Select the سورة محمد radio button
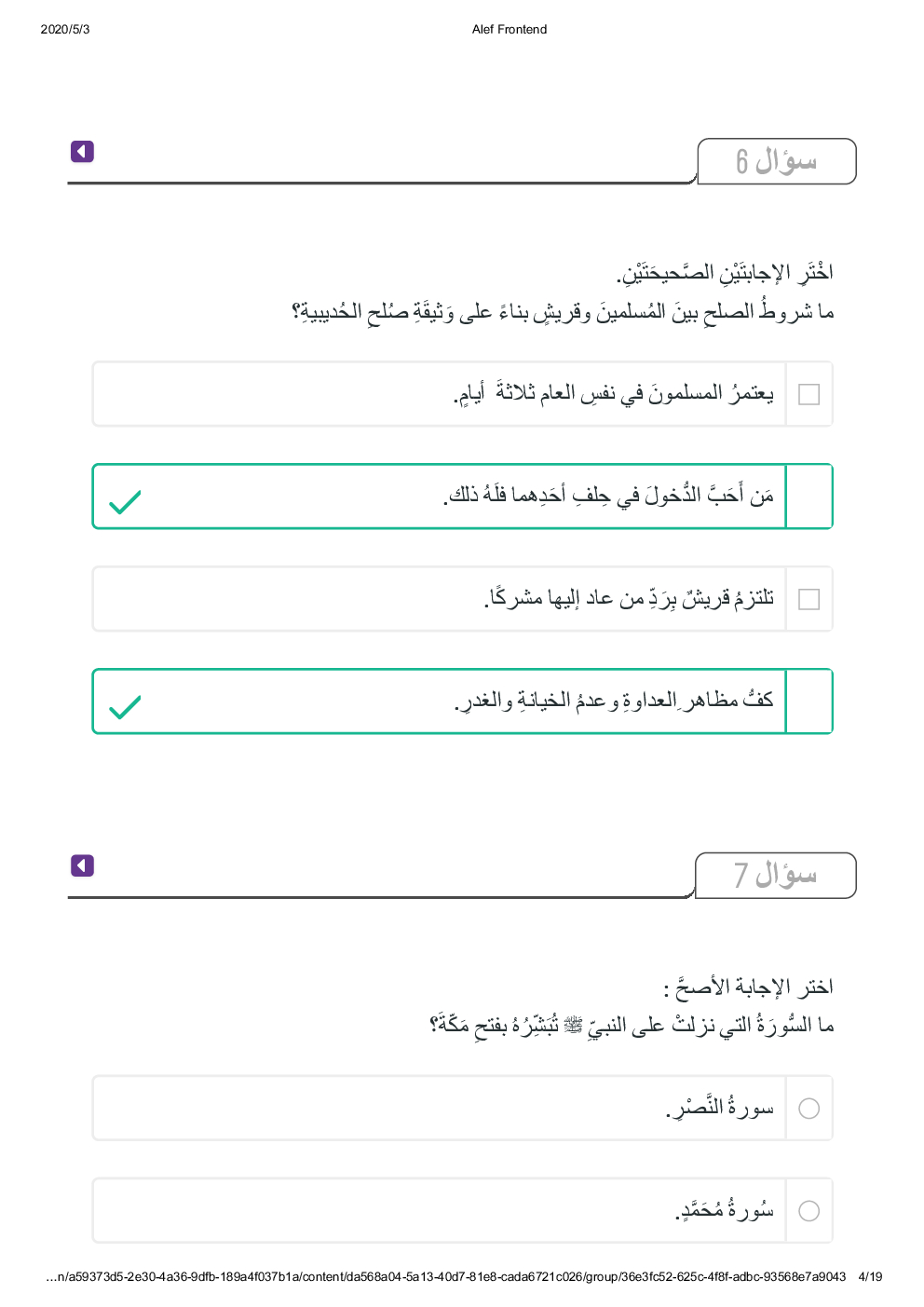Screen dimensions: 924x1307 click(x=809, y=1211)
